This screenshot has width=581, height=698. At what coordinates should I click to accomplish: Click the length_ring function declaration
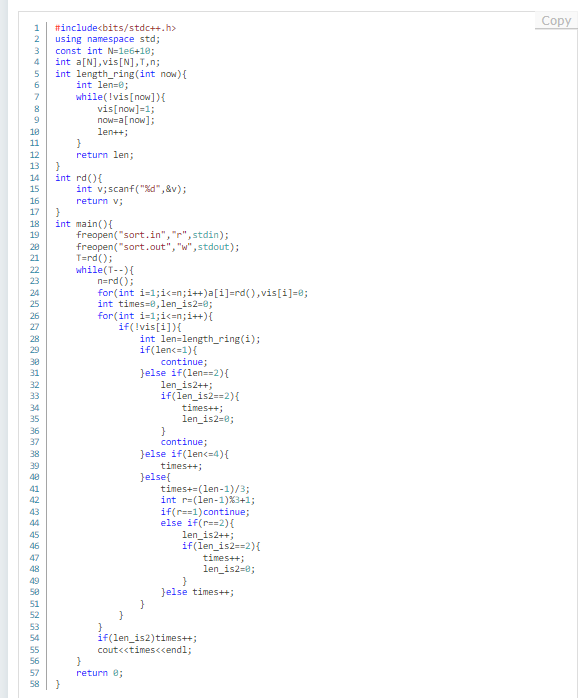(121, 74)
